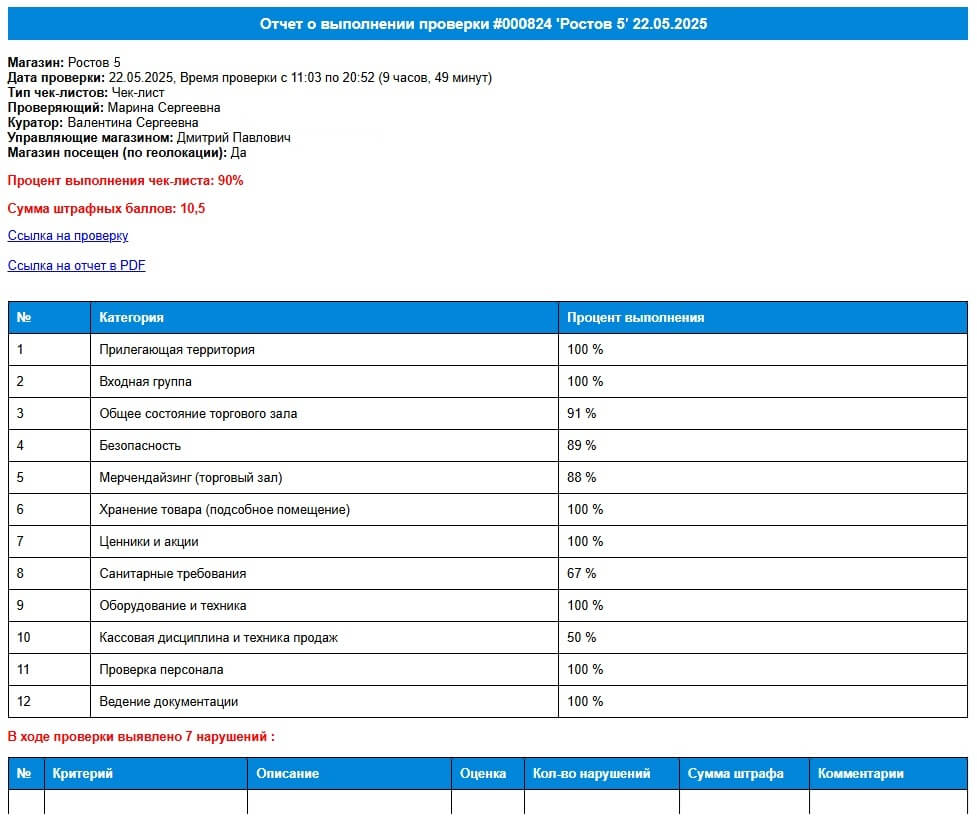The image size is (977, 819).
Task: Click 'Магазин посещен (по геолокации): Да' line
Action: tap(127, 152)
